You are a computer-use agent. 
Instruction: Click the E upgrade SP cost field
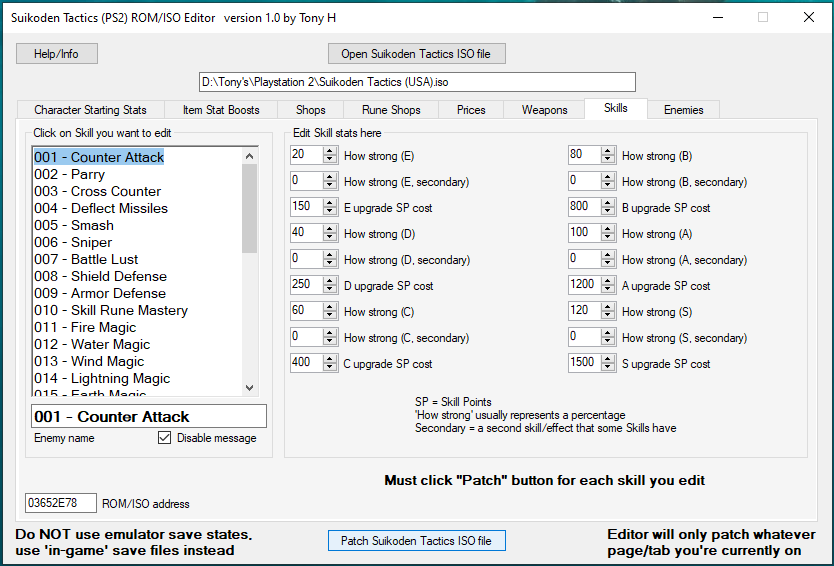pyautogui.click(x=307, y=207)
